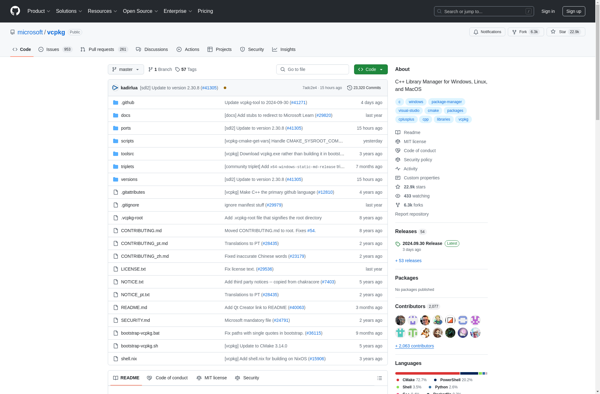Viewport: 600px width, 394px height.
Task: Click the toolsrc folder icon
Action: [116, 154]
